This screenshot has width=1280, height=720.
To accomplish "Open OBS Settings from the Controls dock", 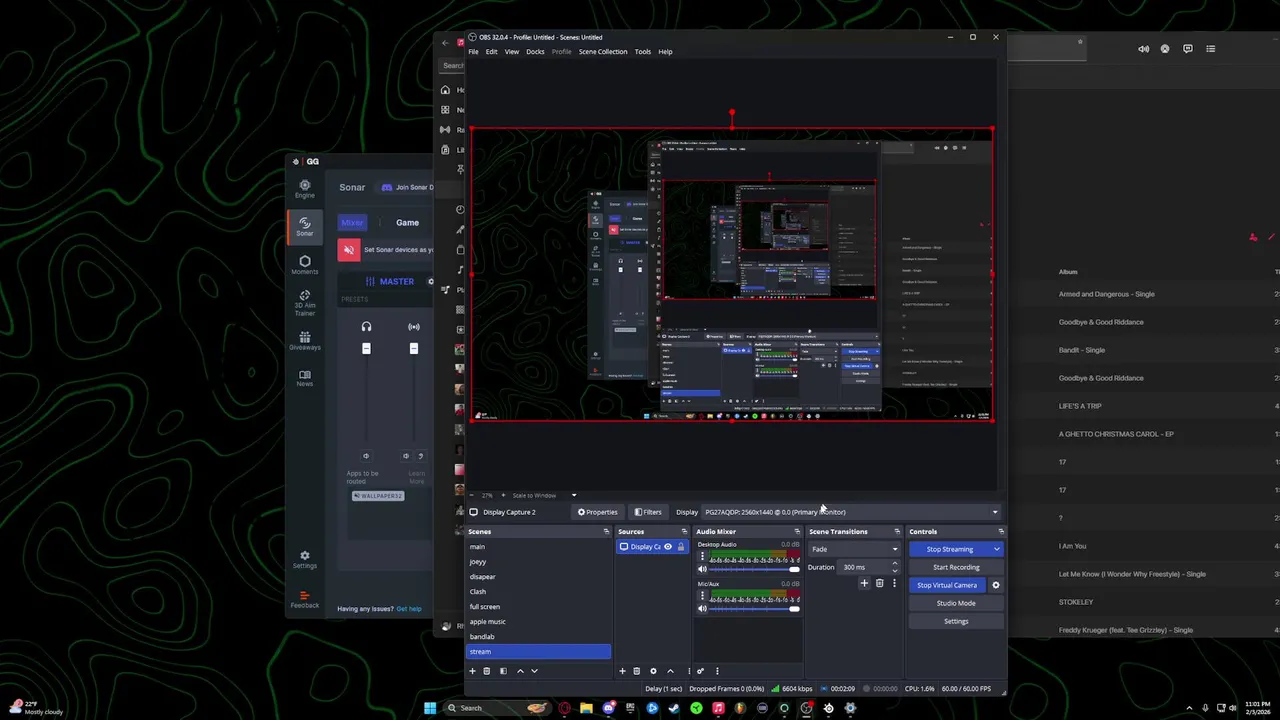I will click(x=956, y=621).
